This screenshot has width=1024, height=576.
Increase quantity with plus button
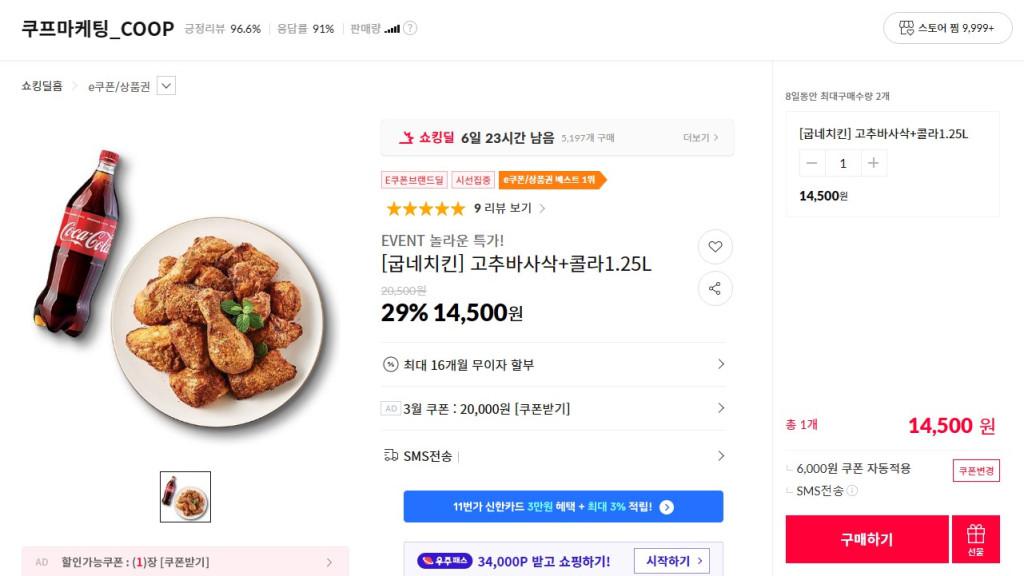(x=874, y=163)
